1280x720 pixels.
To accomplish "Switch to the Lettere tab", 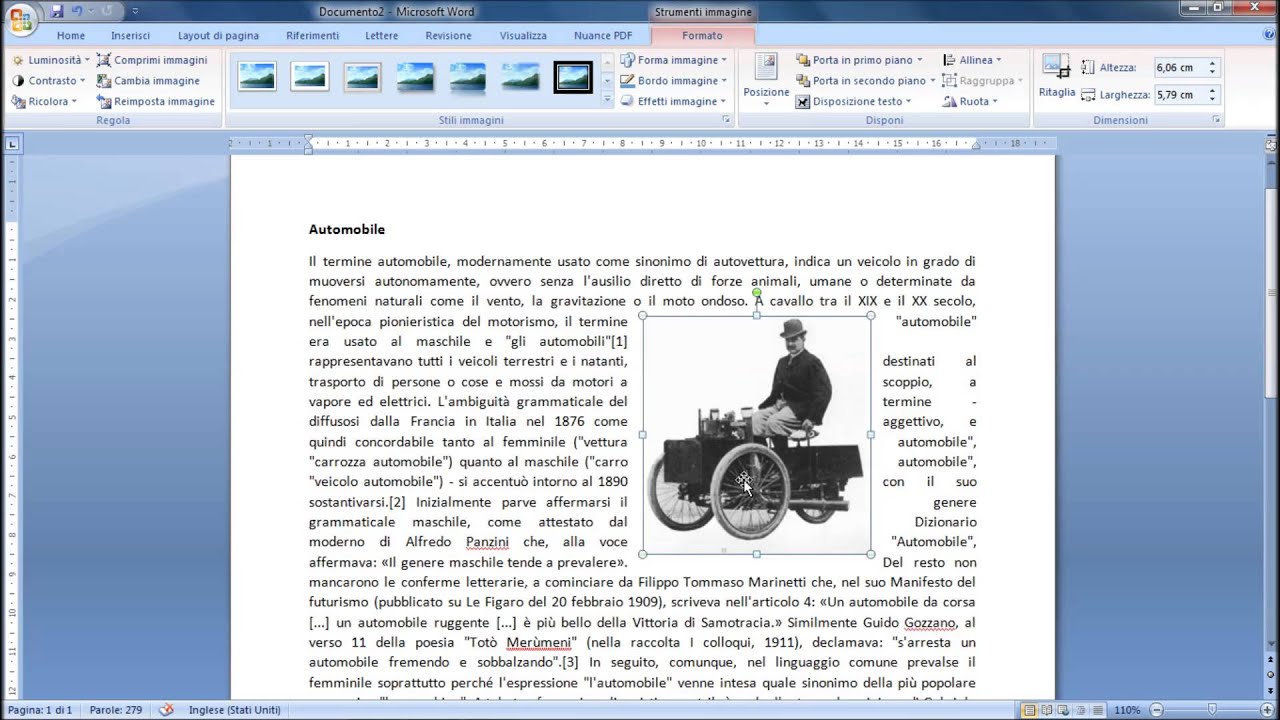I will pyautogui.click(x=382, y=35).
